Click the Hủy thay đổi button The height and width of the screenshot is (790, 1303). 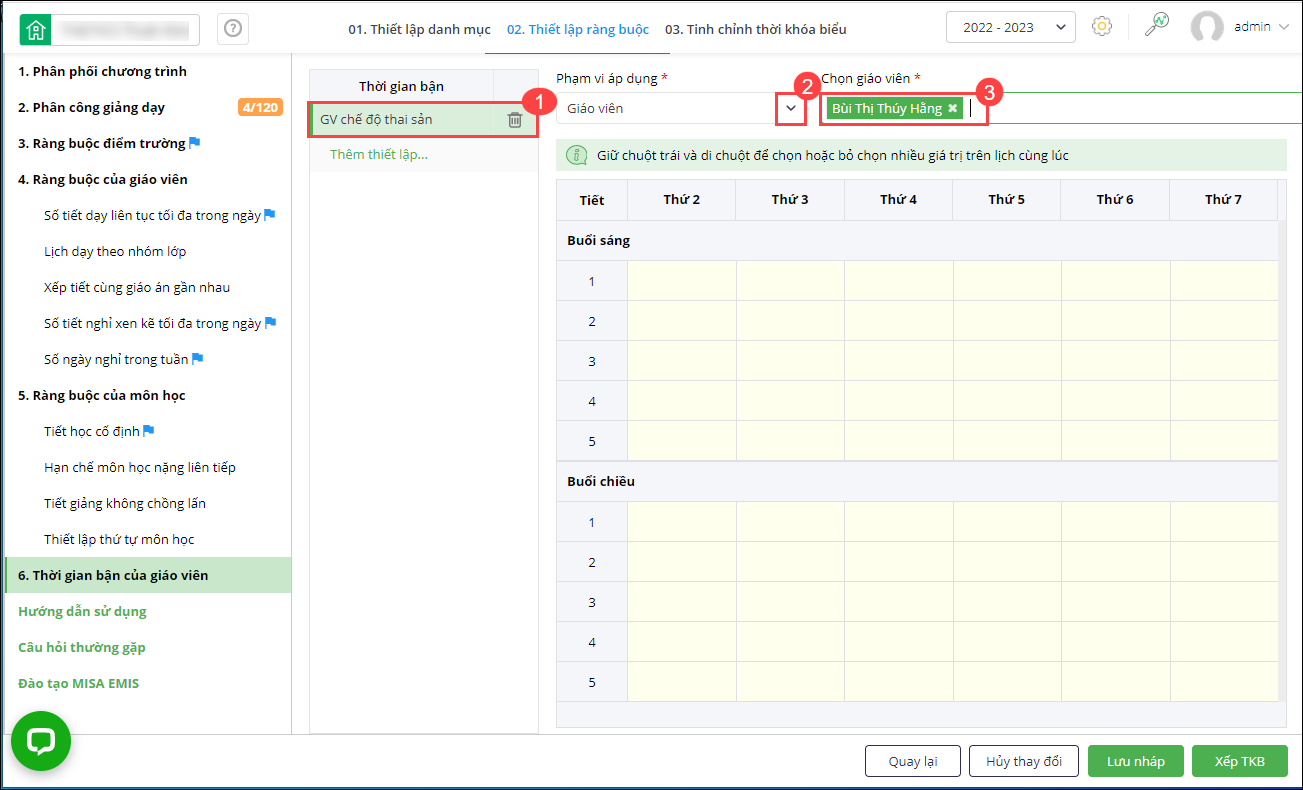(x=1024, y=761)
